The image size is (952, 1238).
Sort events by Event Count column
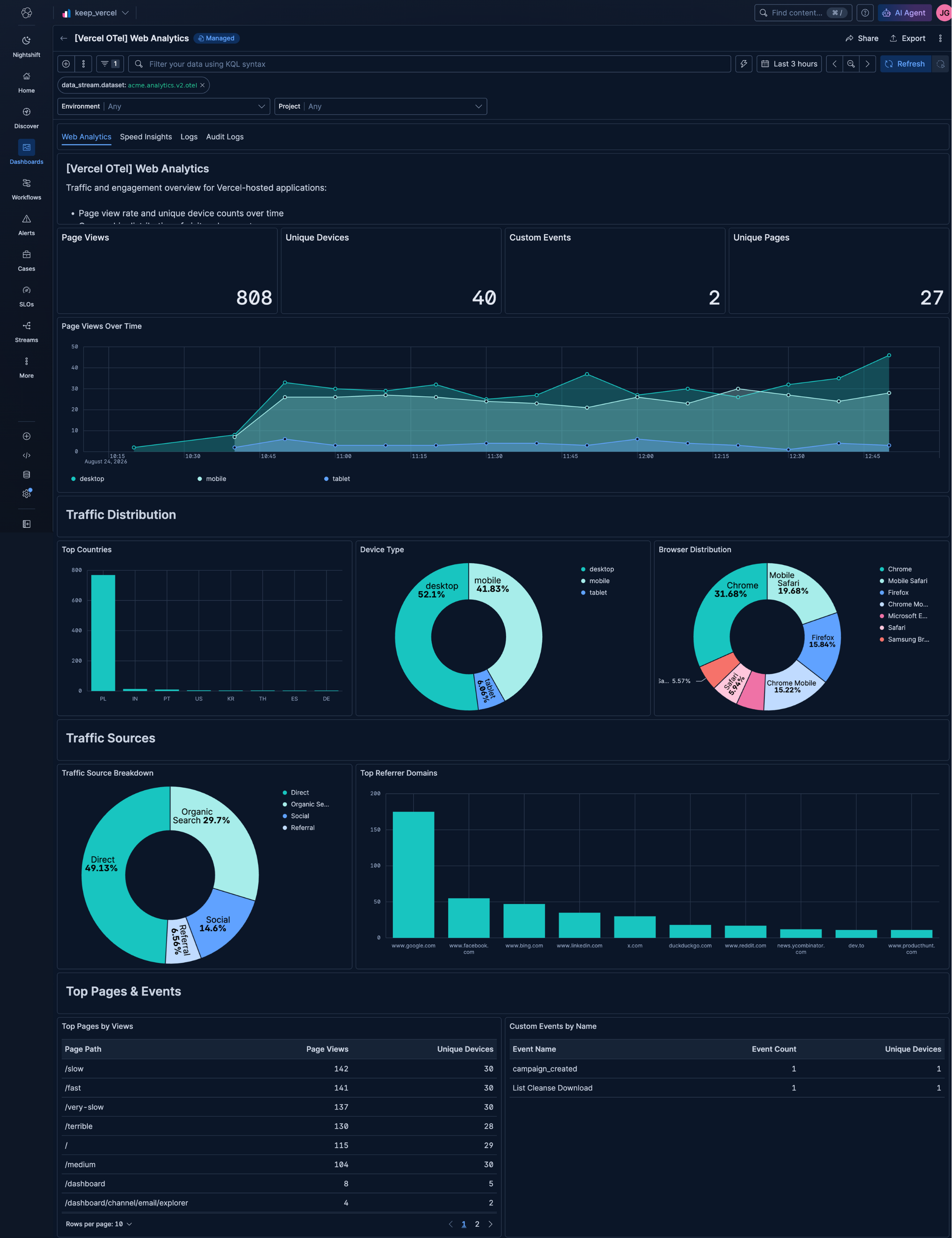pos(773,1049)
